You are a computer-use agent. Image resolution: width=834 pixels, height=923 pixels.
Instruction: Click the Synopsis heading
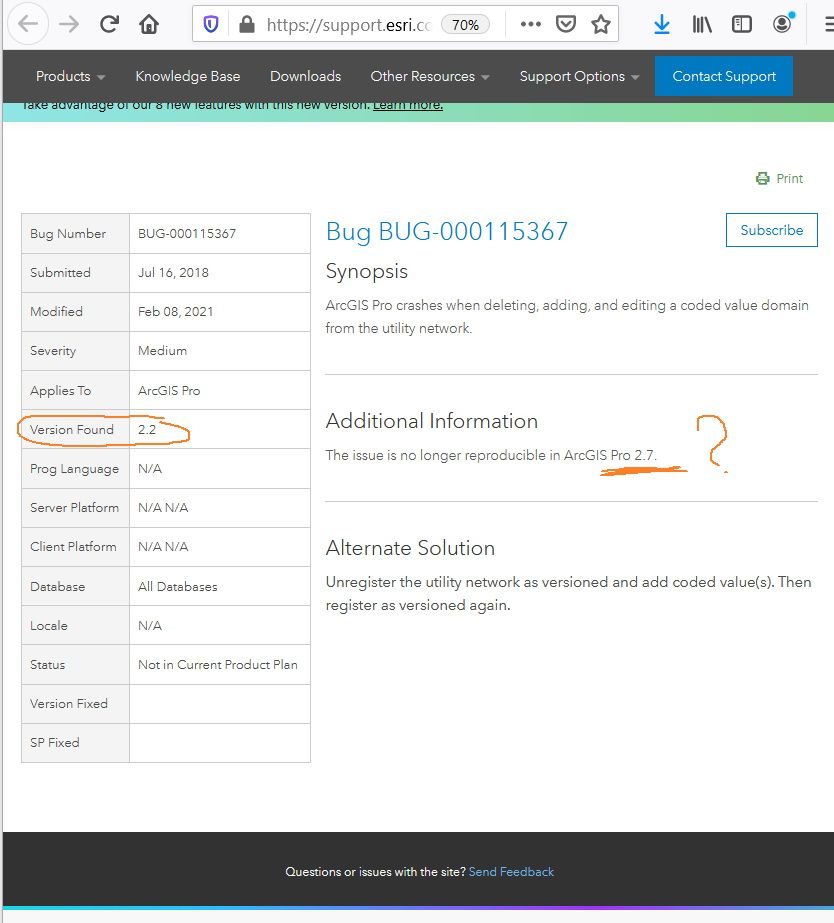click(x=367, y=271)
